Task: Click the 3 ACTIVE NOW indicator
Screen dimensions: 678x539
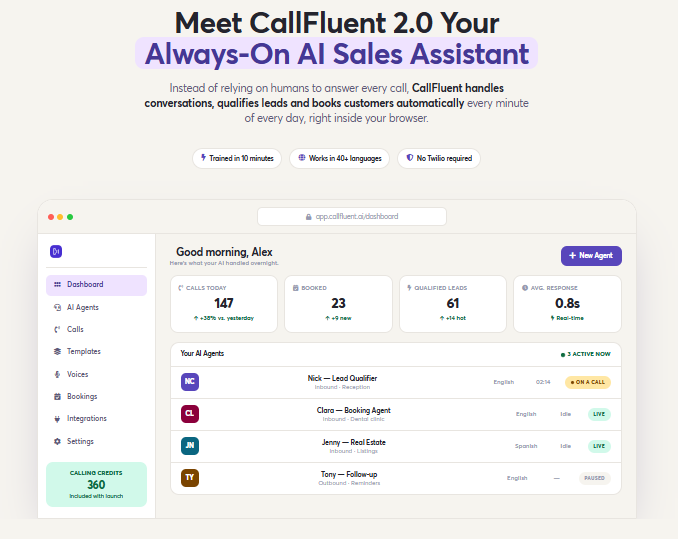Action: 585,354
